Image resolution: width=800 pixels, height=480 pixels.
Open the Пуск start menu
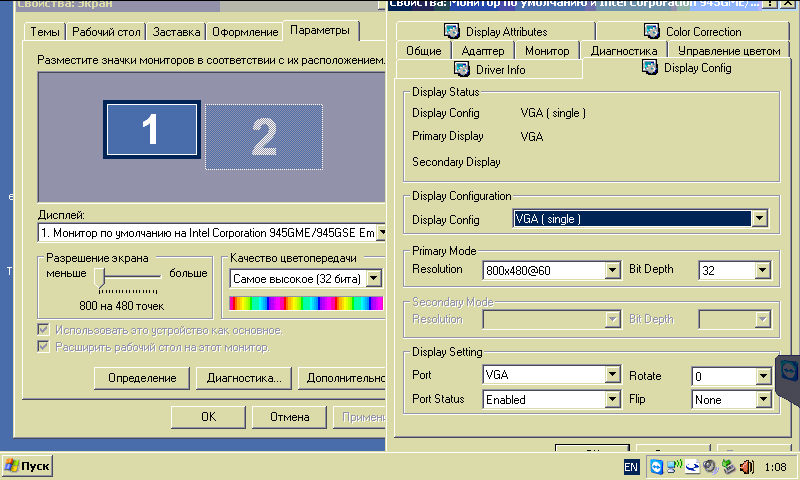pos(27,466)
